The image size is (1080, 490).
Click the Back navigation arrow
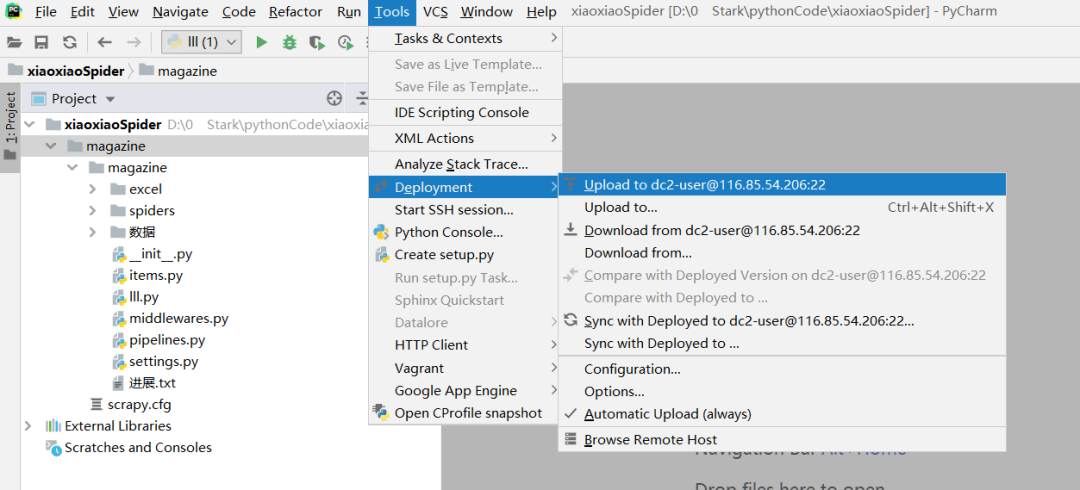click(x=105, y=42)
